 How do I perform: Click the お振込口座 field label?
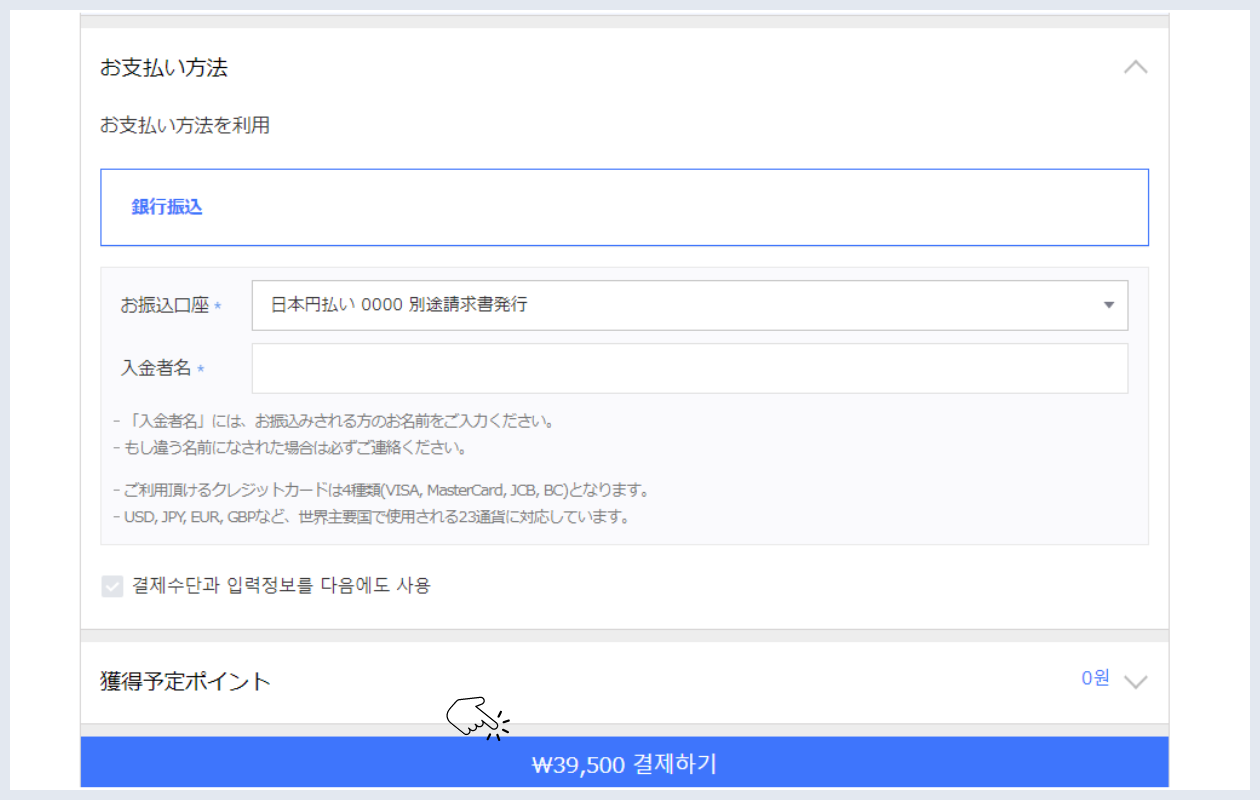coord(165,306)
